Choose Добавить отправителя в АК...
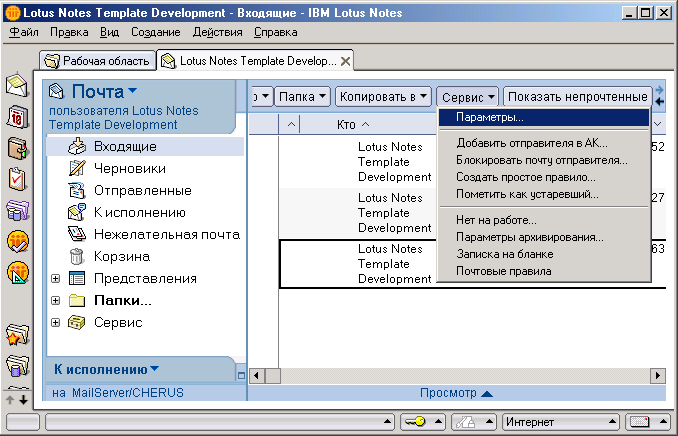 544,143
